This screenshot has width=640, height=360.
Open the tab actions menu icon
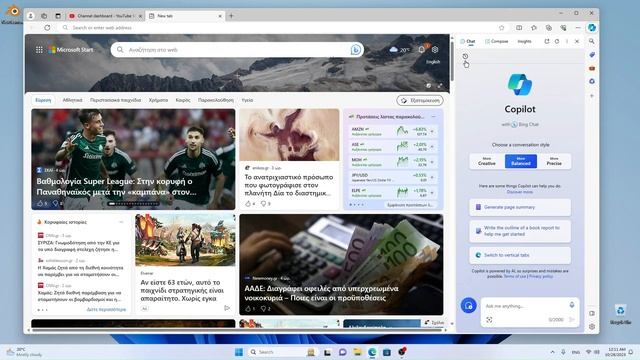(58, 16)
